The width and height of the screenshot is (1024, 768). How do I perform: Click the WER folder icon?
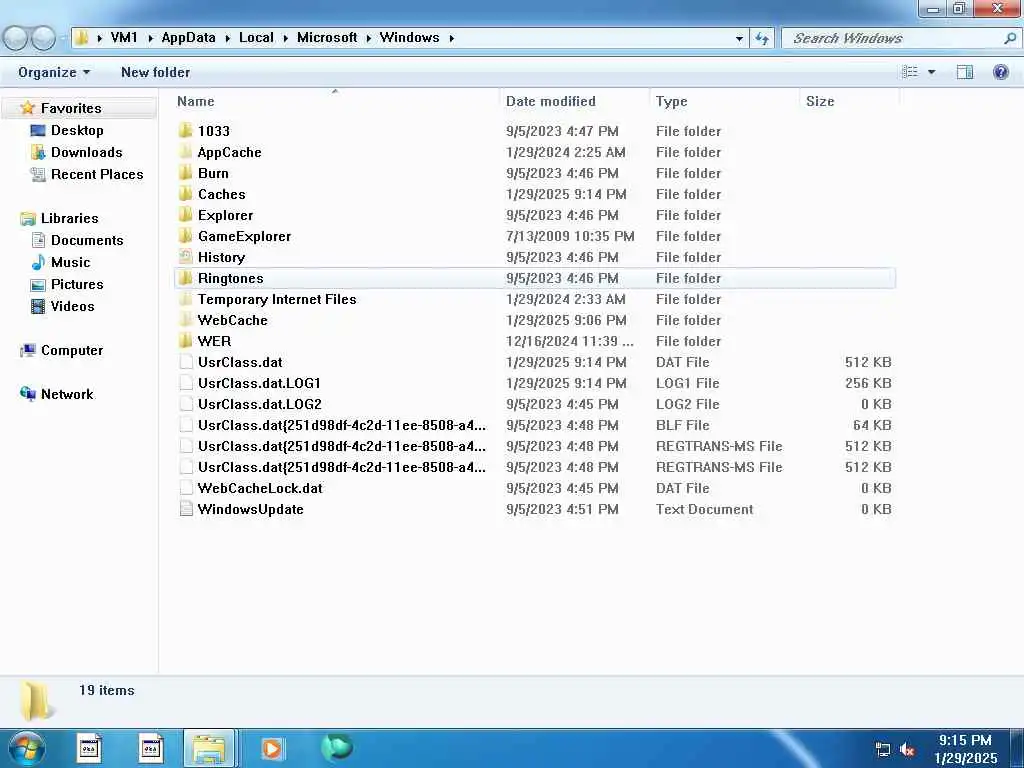pos(186,340)
